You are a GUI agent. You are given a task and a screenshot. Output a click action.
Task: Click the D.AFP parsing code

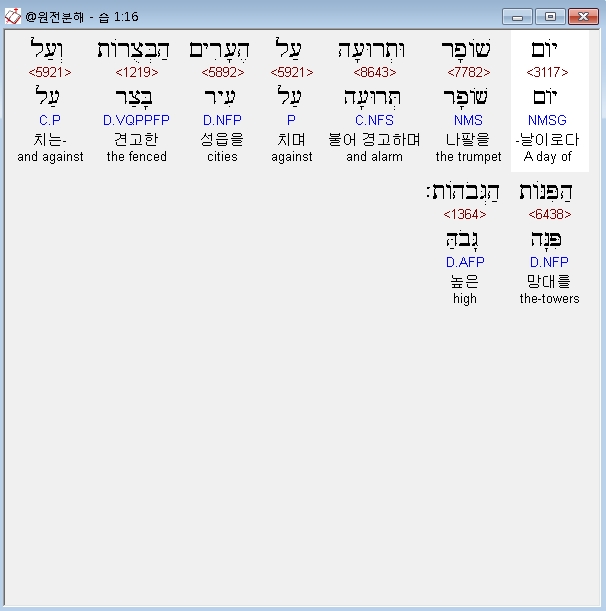465,262
